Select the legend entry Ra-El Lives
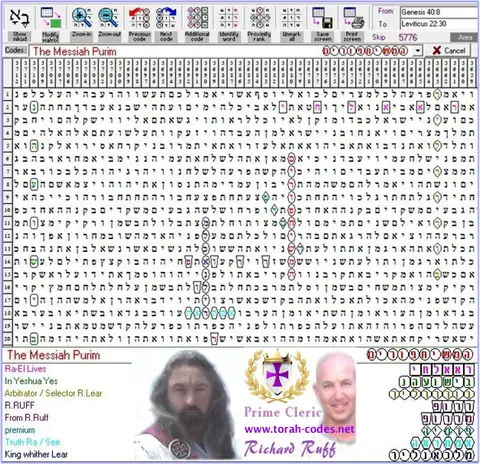 [x=25, y=369]
